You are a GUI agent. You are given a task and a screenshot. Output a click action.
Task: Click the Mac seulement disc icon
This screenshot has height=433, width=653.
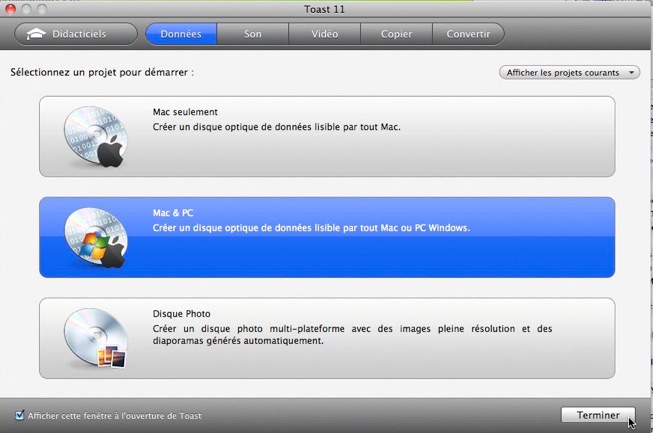pos(95,137)
